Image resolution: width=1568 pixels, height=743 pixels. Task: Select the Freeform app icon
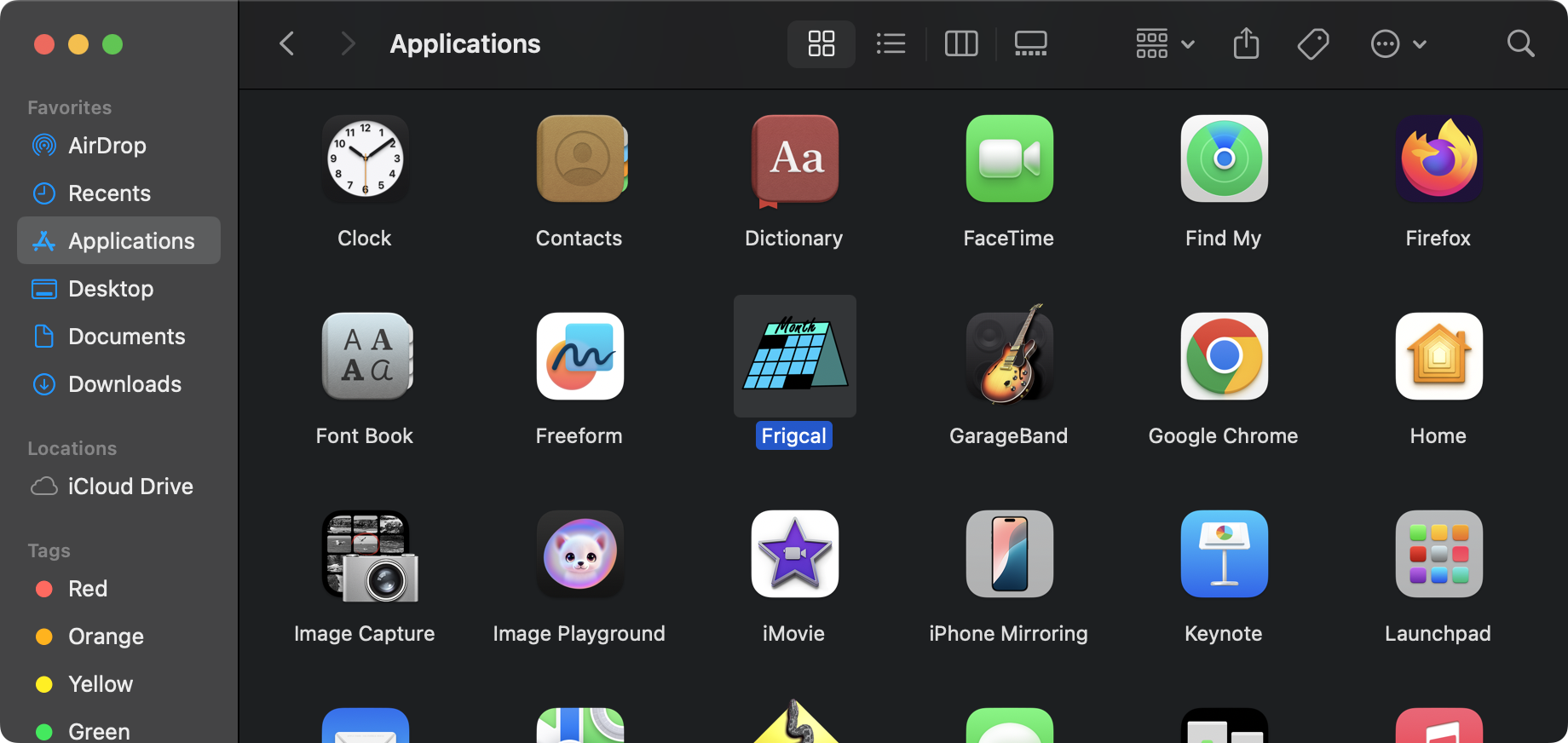(580, 356)
